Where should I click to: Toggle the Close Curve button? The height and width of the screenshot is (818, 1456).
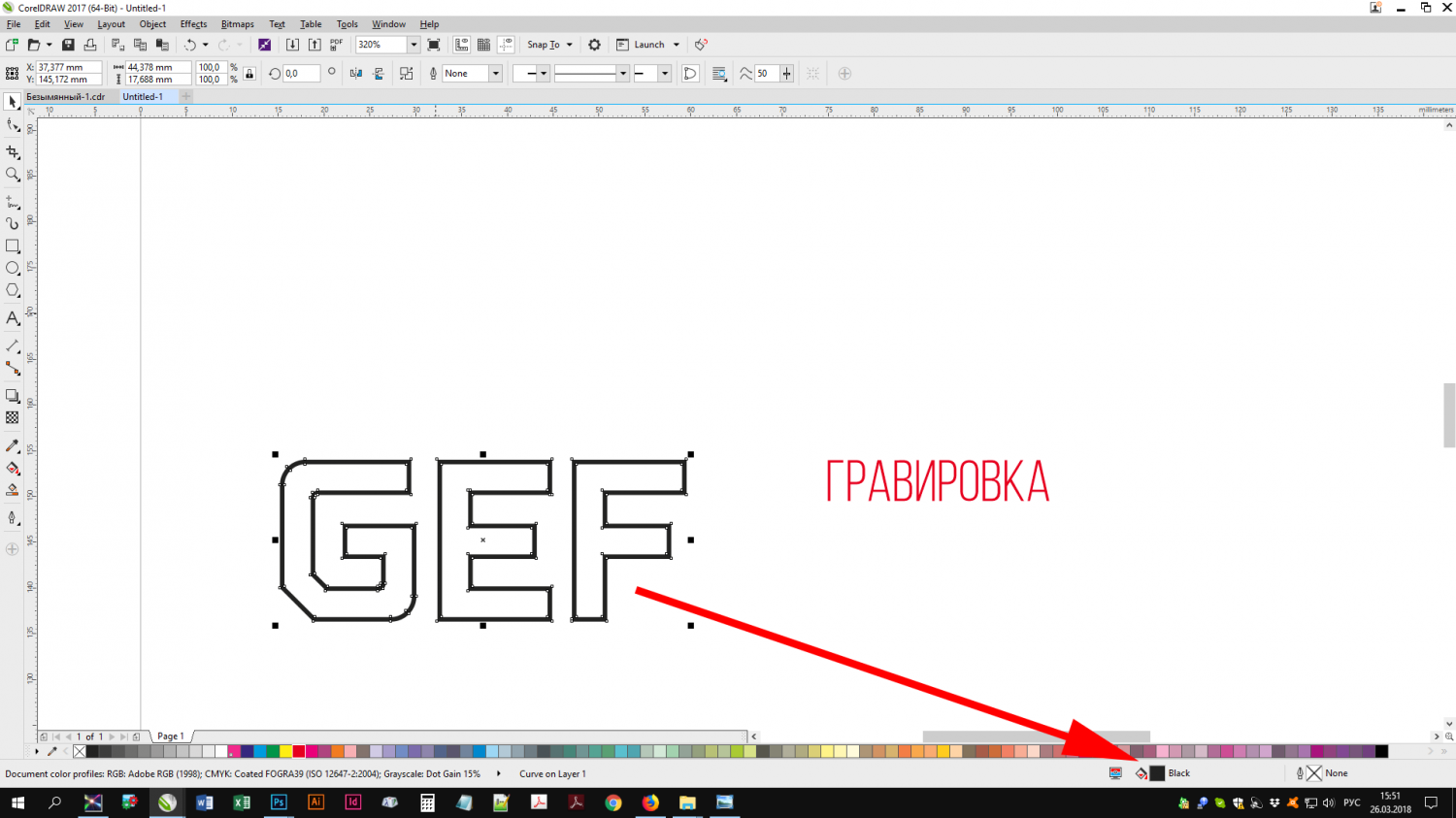[x=690, y=74]
